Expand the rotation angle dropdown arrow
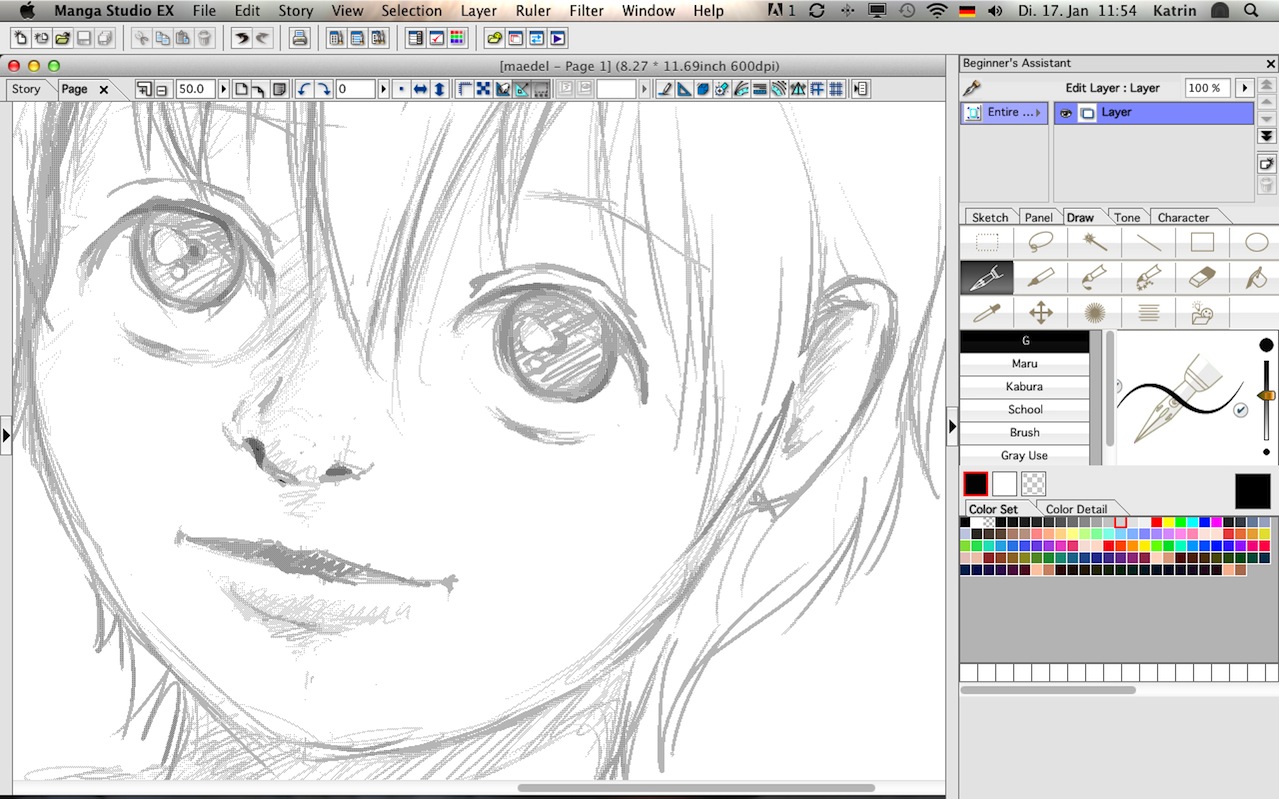The image size is (1279, 799). pyautogui.click(x=383, y=89)
